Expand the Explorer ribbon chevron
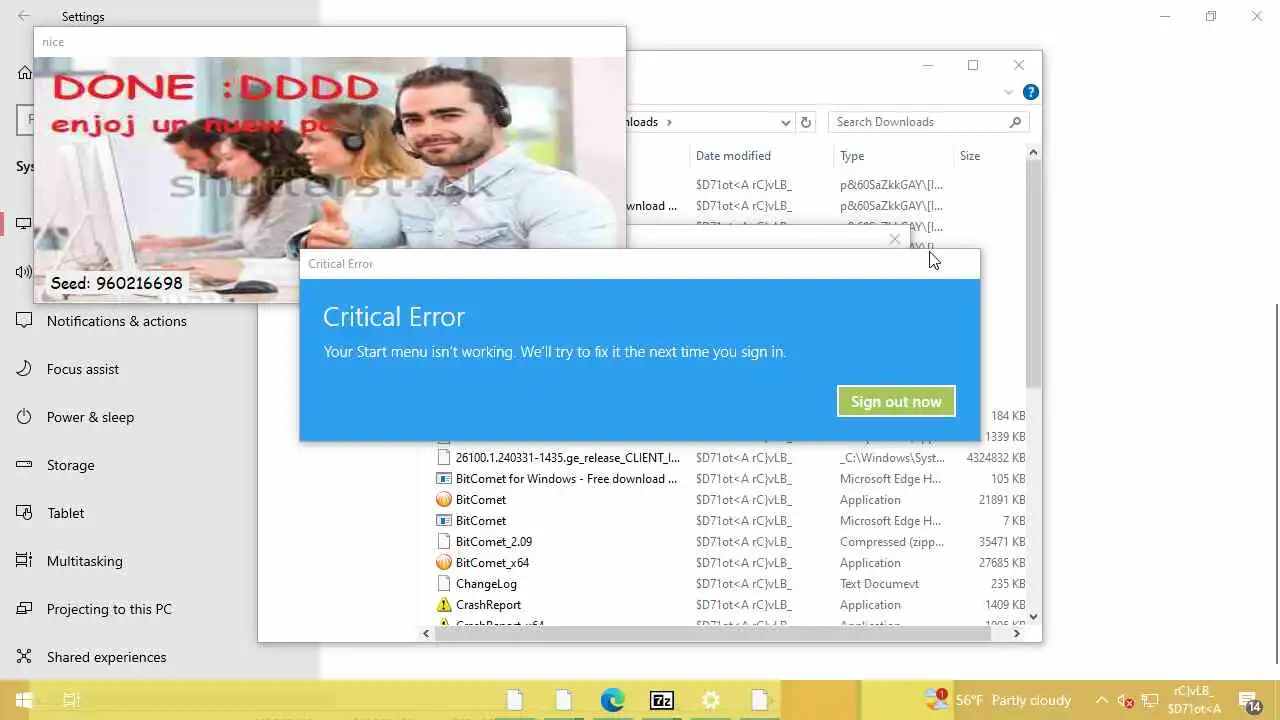 1008,92
